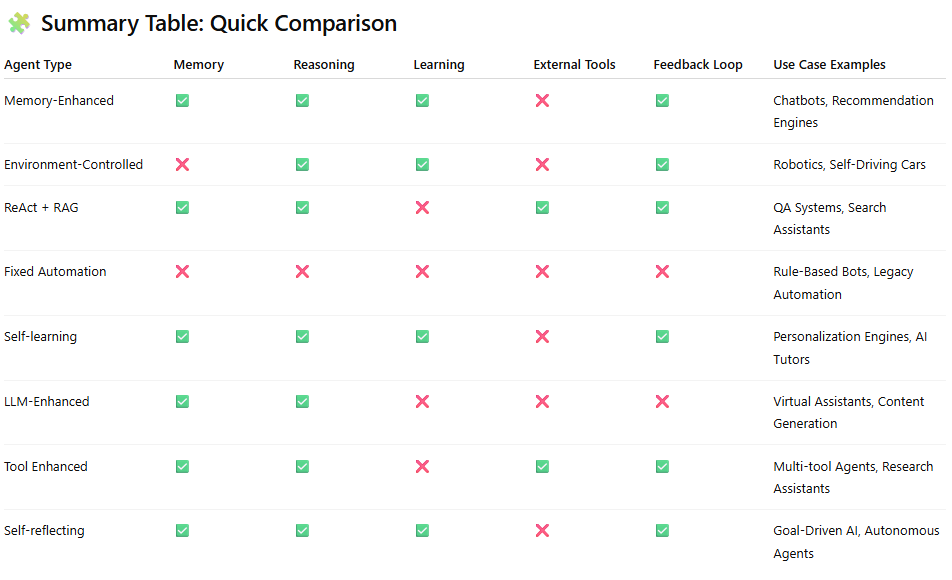Click the External Tools checkmark in ReAct + RAG row

coord(542,208)
